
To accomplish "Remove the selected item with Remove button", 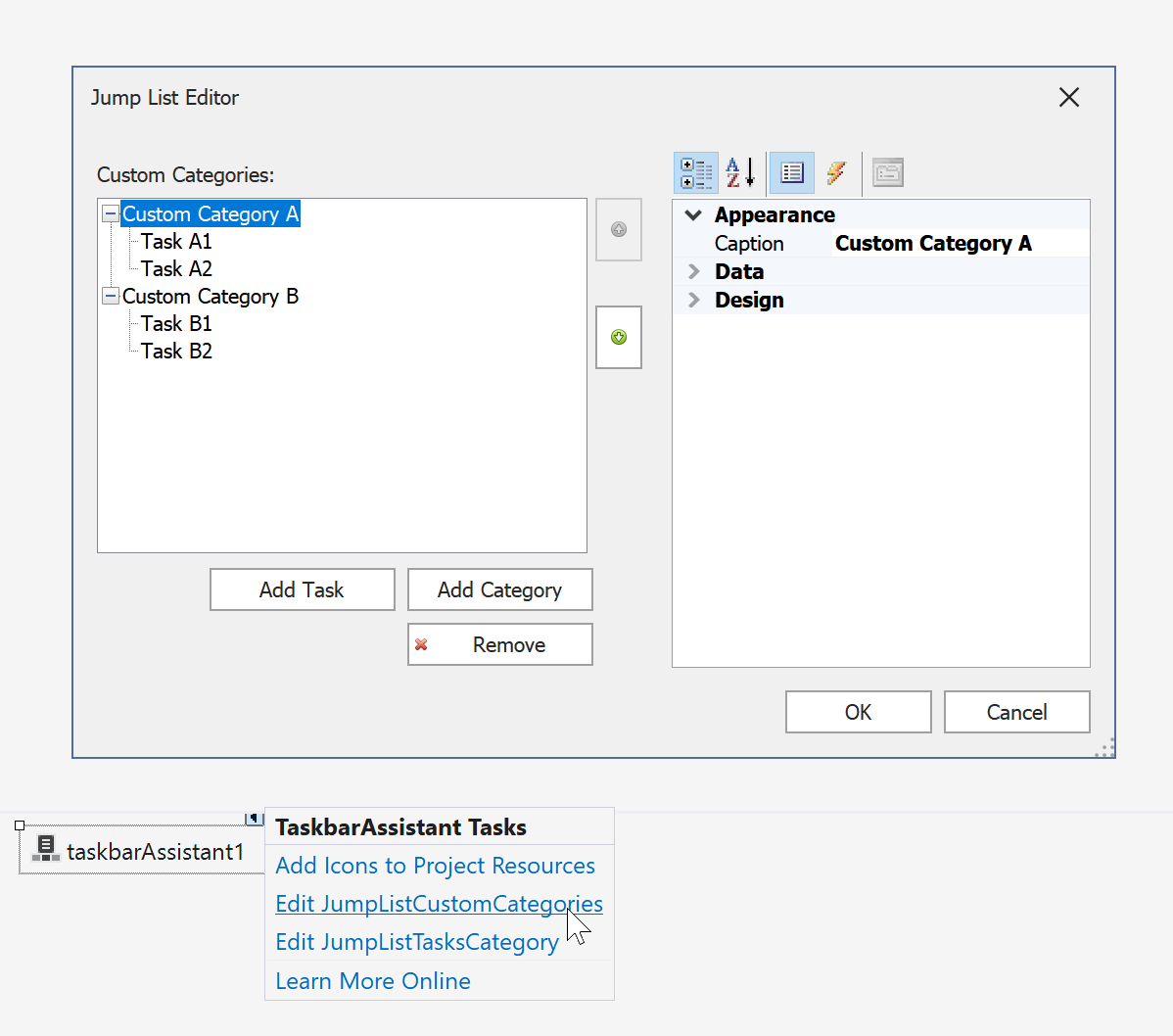I will (499, 644).
